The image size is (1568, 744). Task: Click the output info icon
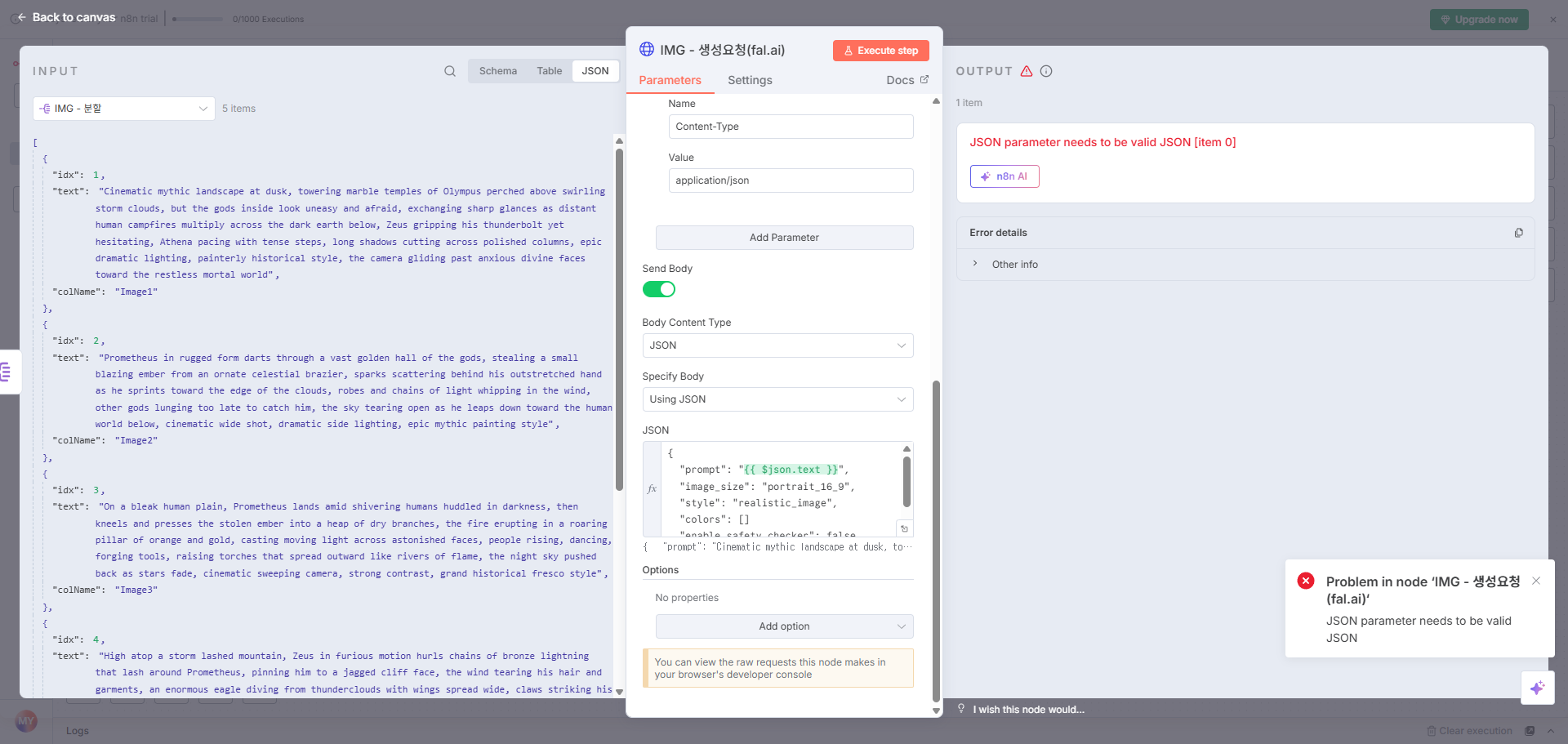[1046, 71]
